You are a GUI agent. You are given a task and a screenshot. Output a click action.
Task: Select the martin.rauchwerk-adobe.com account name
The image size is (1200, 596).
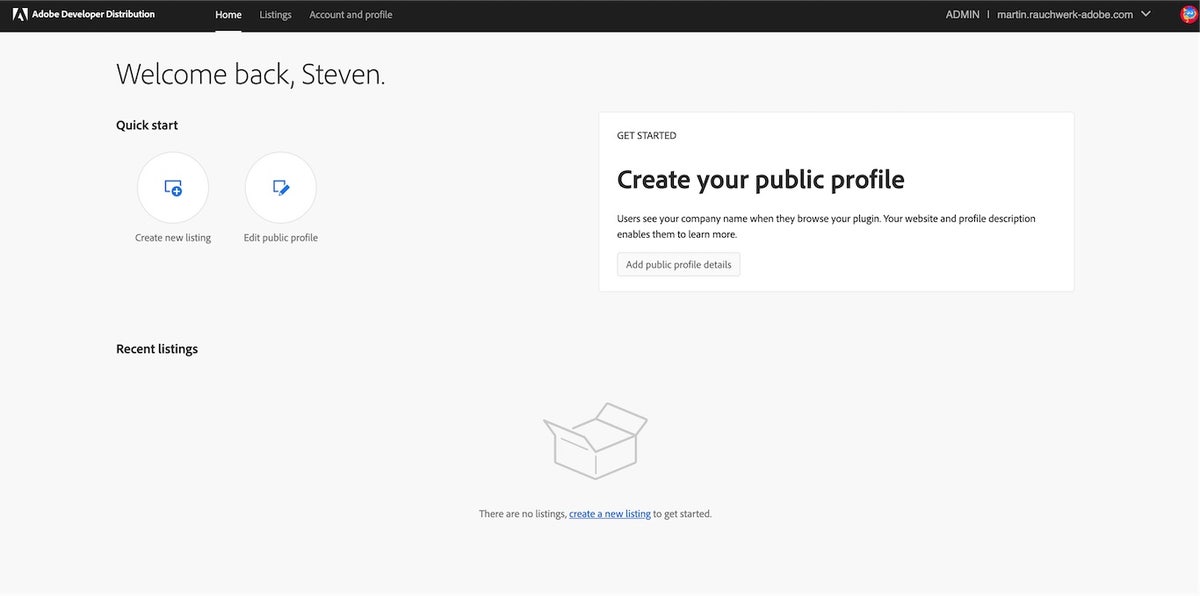click(1064, 15)
